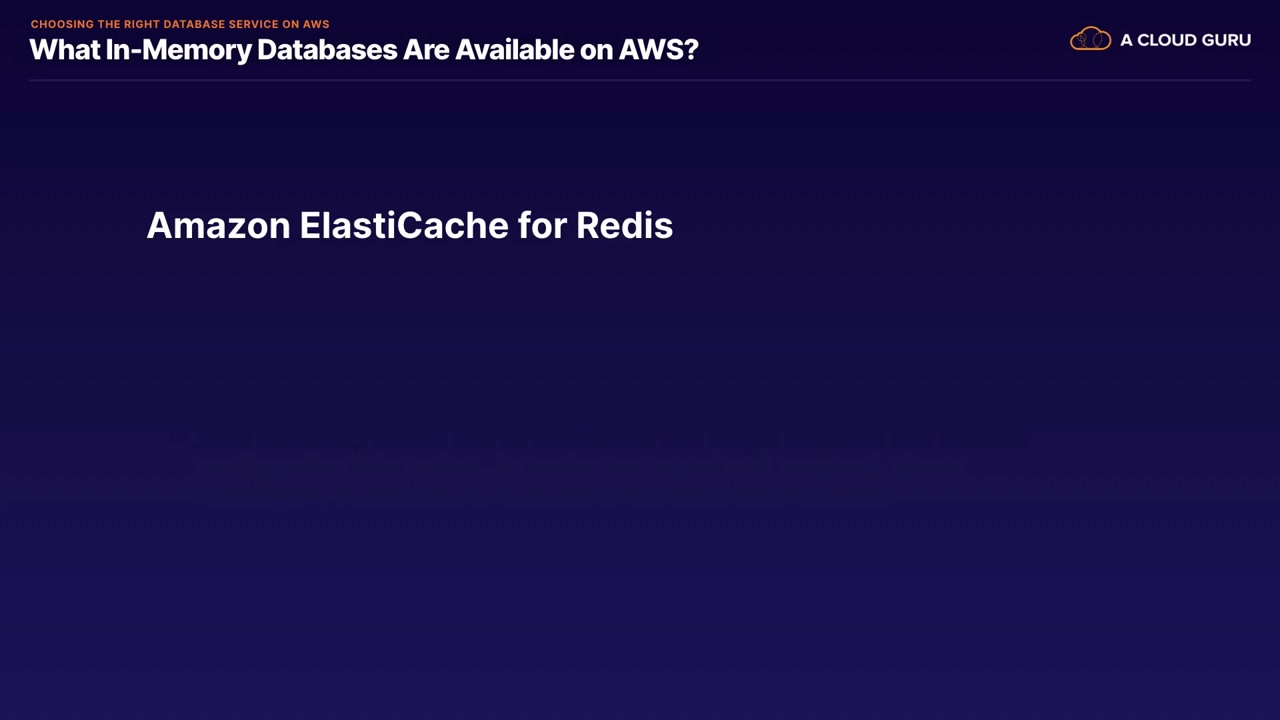The image size is (1280, 720).
Task: Click the A CLOUD GURU brand text
Action: [1185, 40]
